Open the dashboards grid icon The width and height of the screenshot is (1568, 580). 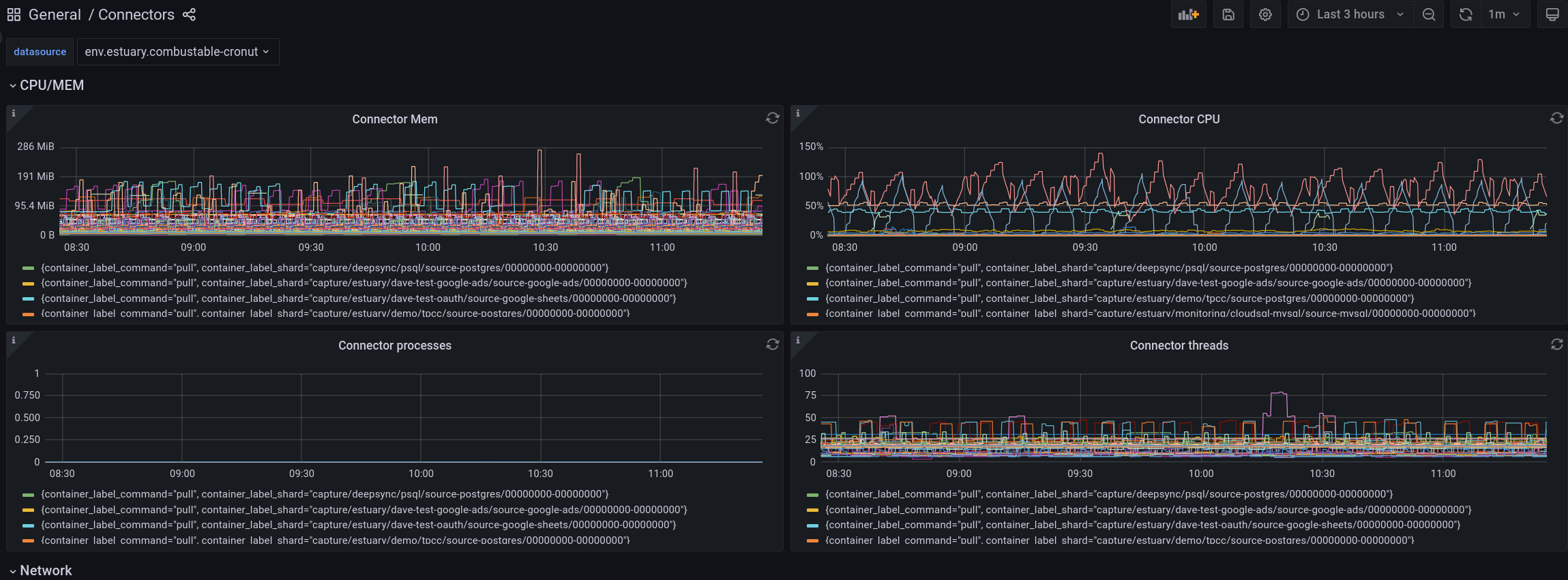click(x=14, y=14)
